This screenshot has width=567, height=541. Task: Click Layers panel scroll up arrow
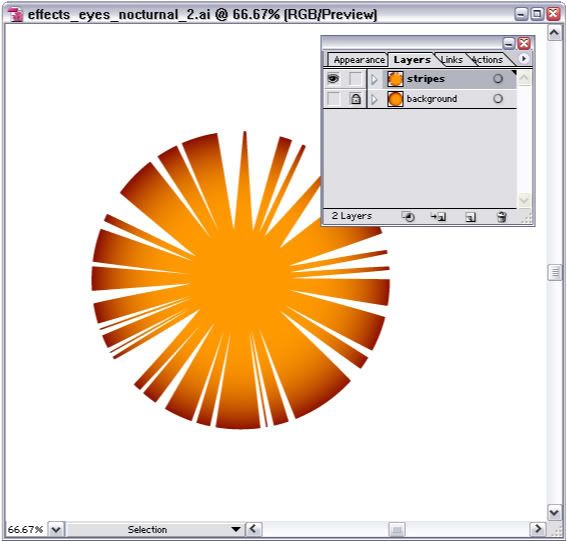click(x=524, y=77)
